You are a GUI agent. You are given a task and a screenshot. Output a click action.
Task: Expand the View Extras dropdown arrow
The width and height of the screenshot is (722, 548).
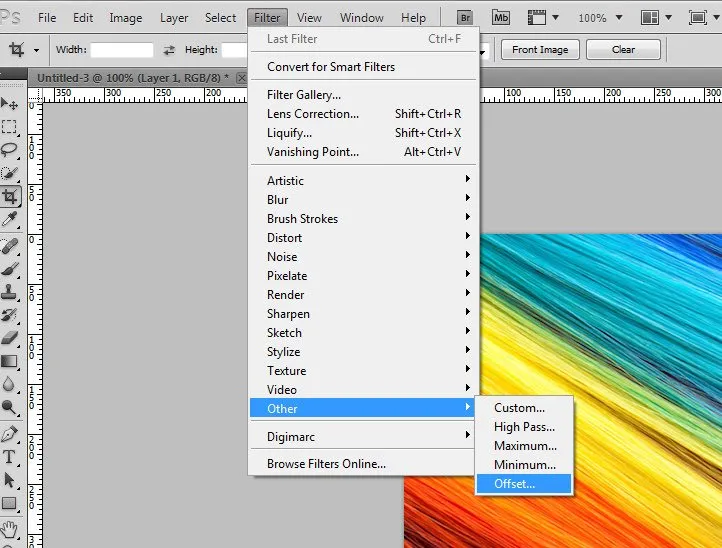click(556, 17)
